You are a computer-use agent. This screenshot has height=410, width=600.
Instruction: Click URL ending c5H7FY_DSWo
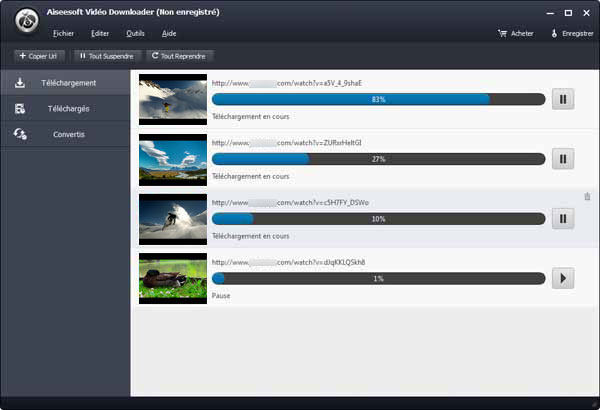tap(290, 203)
